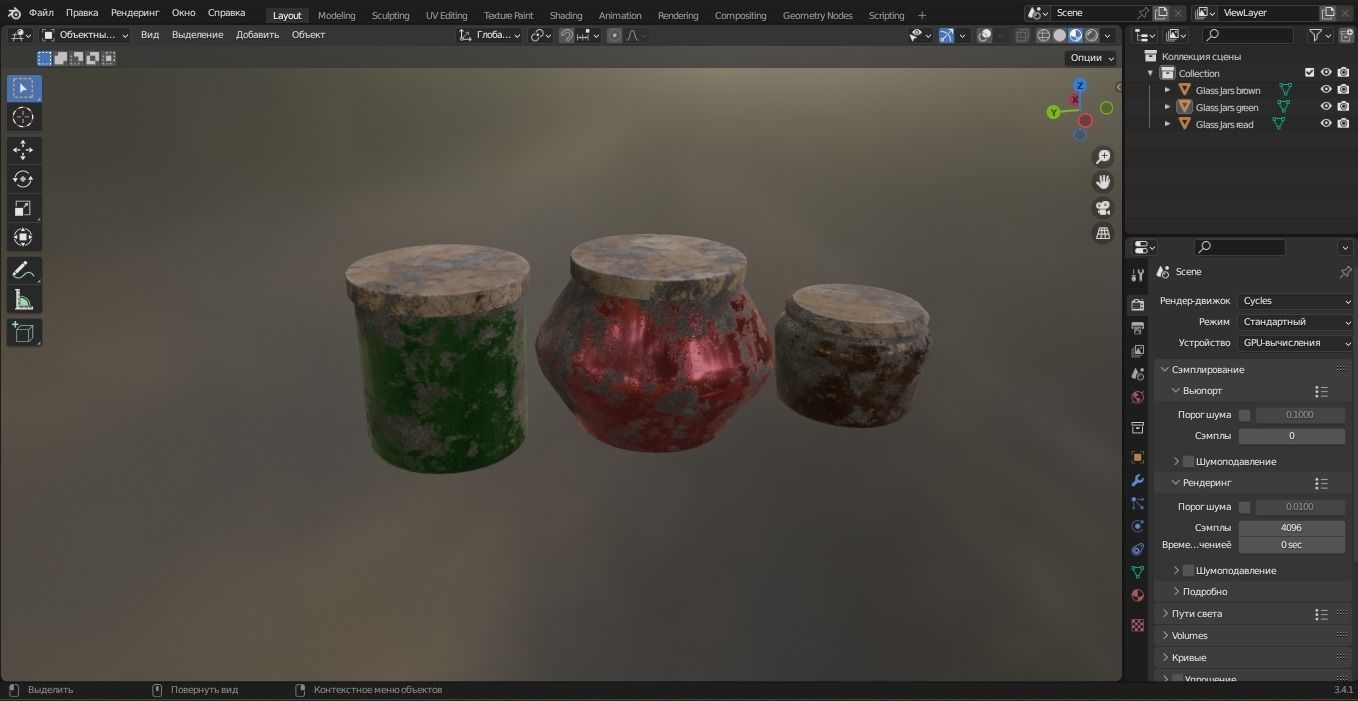Hide Glass Jars read in viewport
This screenshot has height=701, width=1358.
coord(1326,124)
